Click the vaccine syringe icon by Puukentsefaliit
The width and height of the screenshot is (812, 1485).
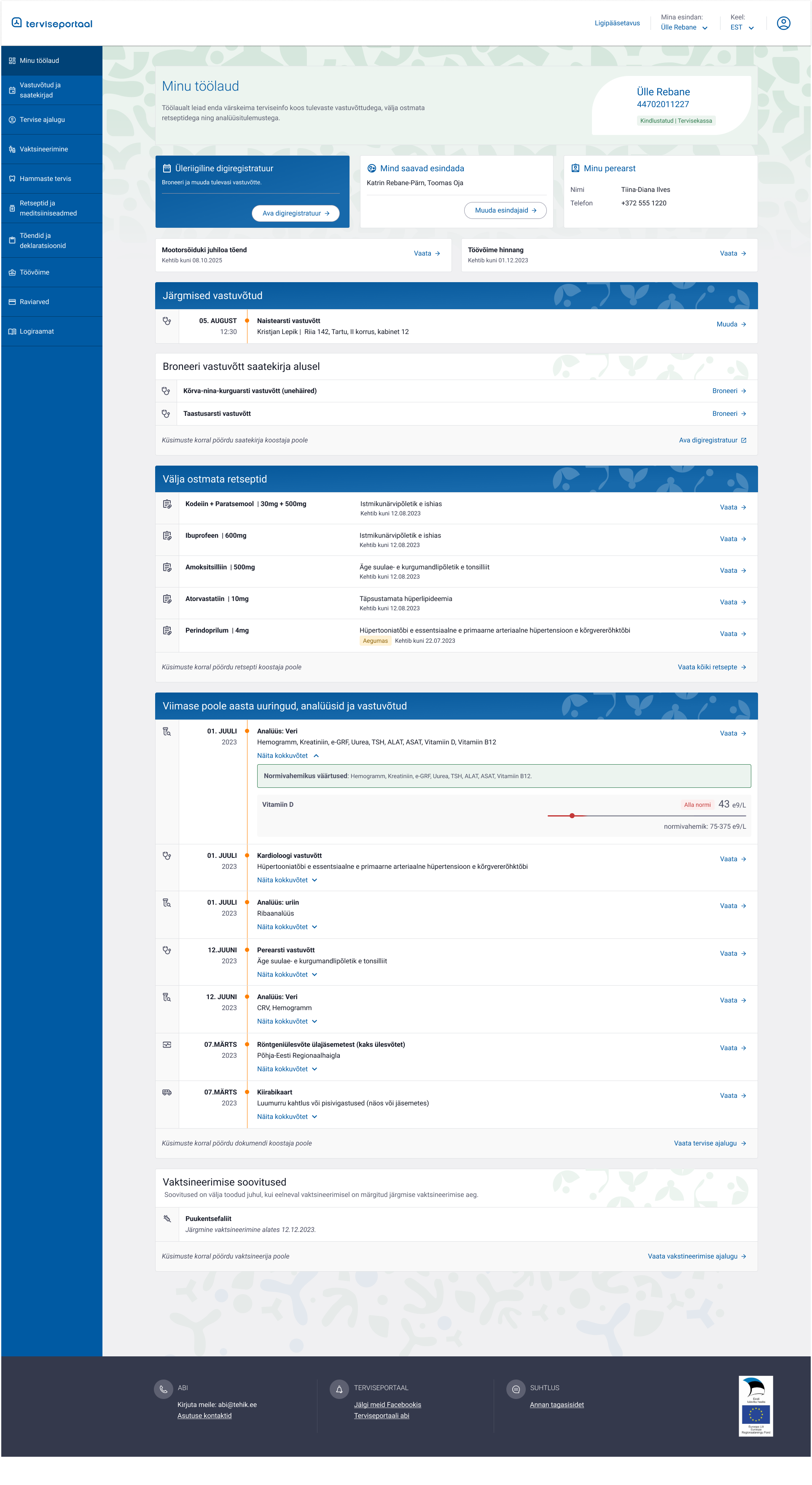(x=167, y=1219)
